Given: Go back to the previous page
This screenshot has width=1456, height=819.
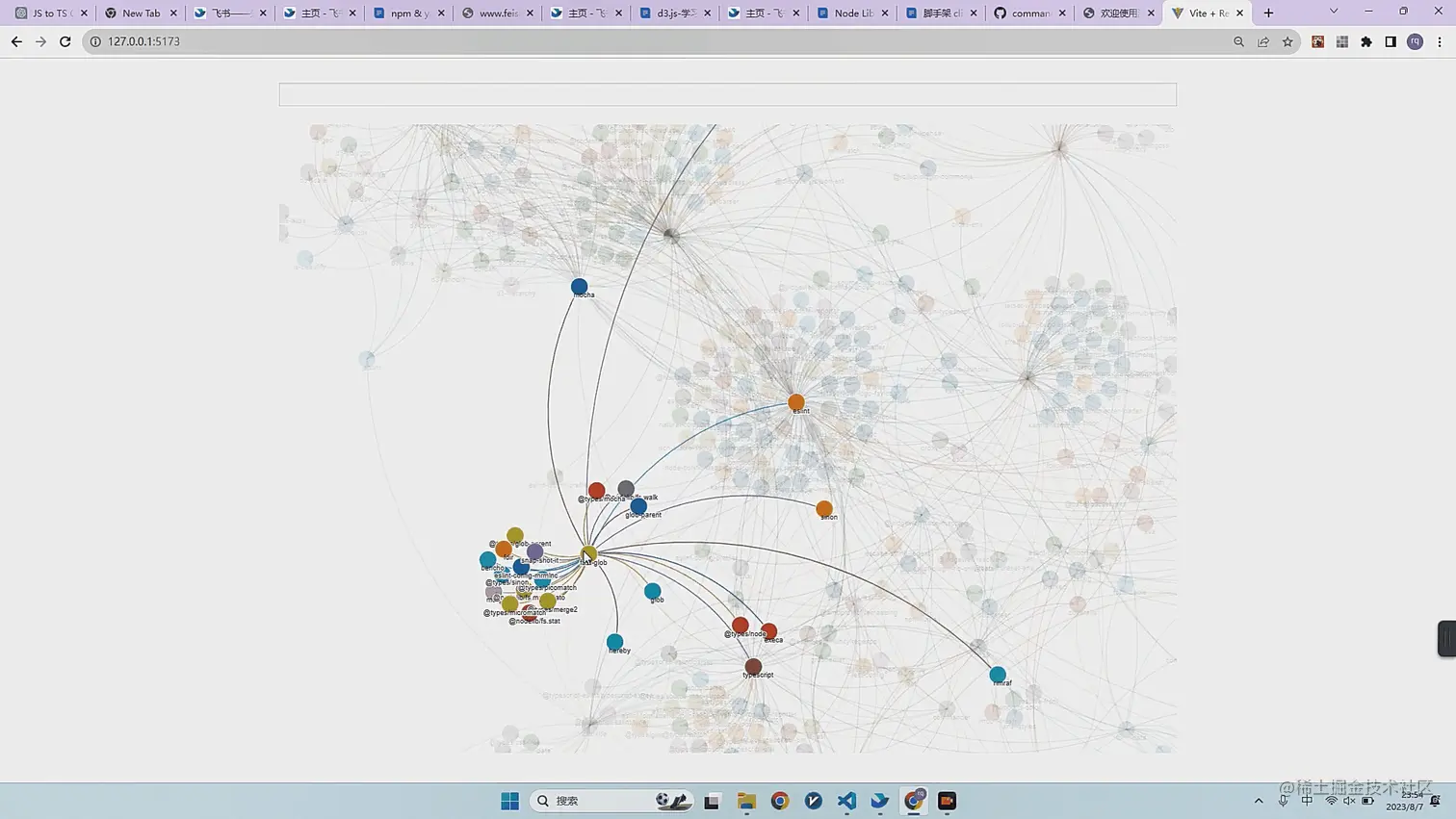Looking at the screenshot, I should point(16,41).
